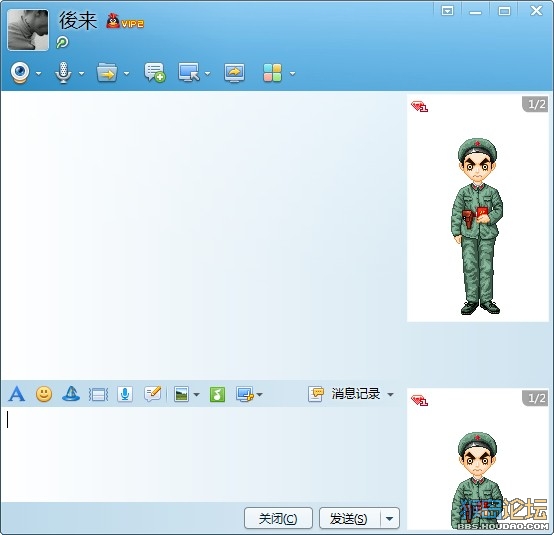Switch lower QQ show via 1/2 tab
Screen dimensions: 554x535
(536, 399)
